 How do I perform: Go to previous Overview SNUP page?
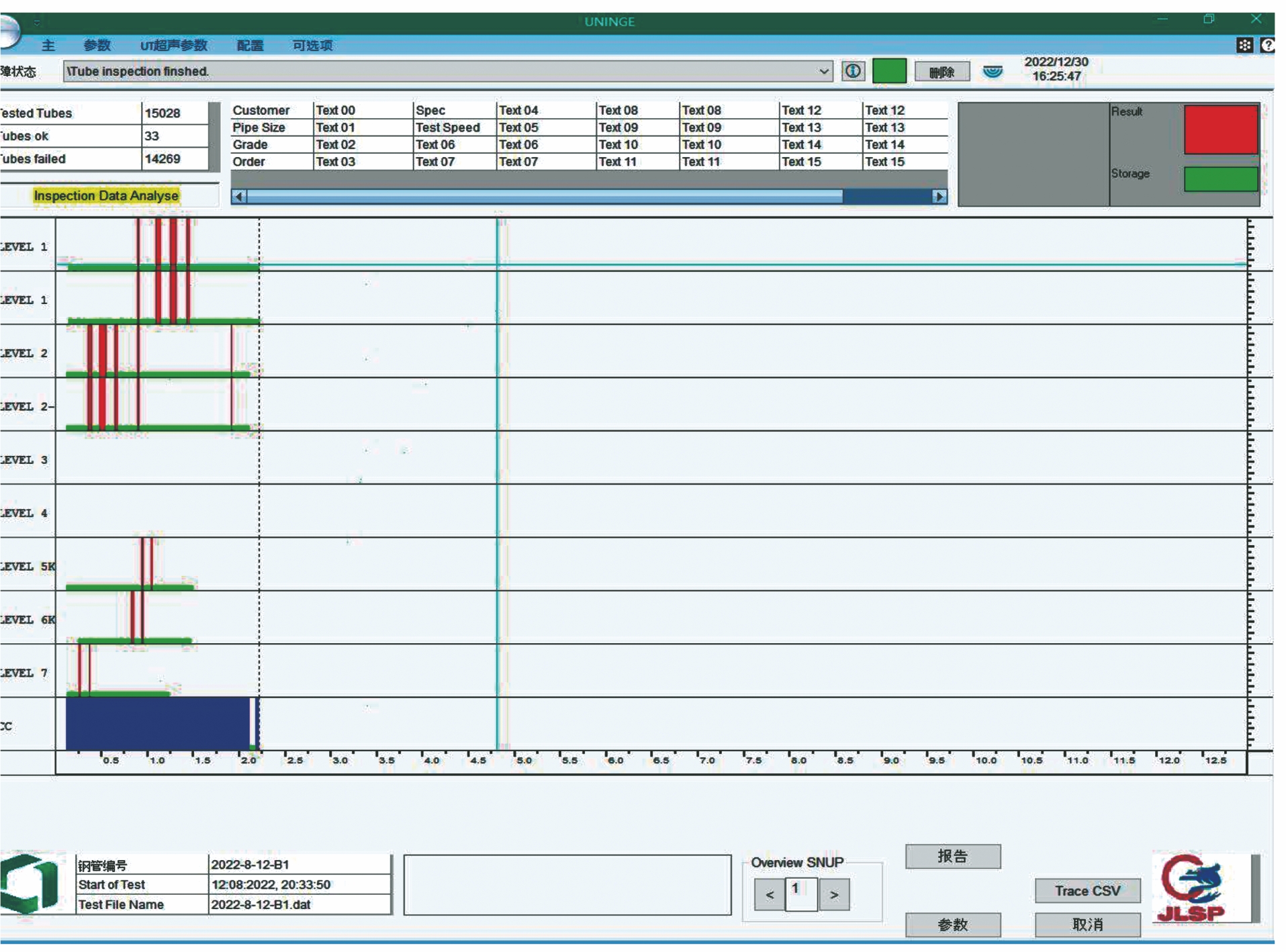point(770,894)
